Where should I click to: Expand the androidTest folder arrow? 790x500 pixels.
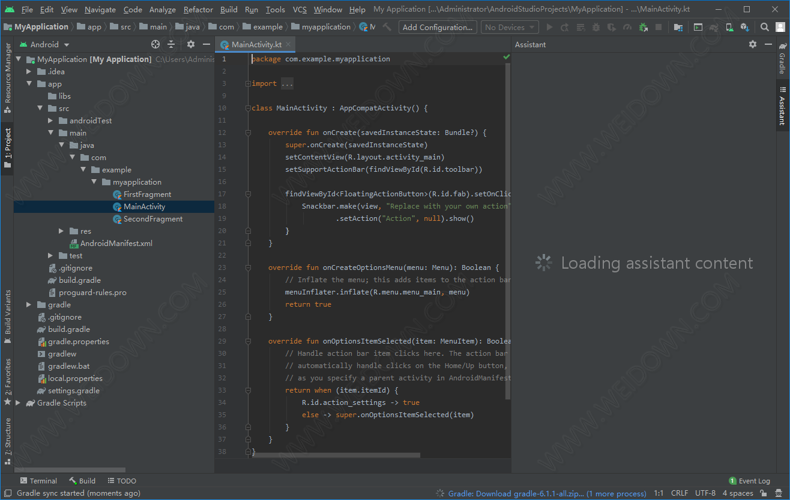point(50,120)
